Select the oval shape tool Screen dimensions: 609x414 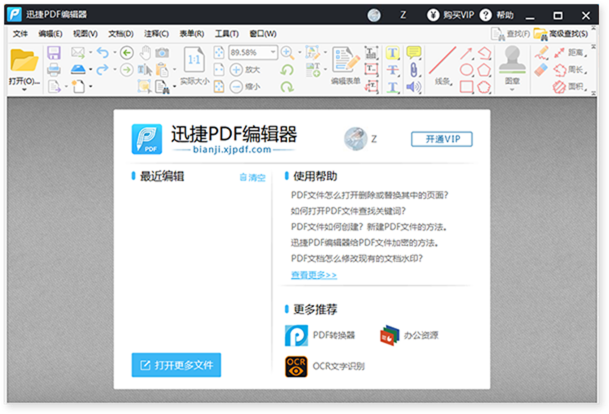pos(466,70)
